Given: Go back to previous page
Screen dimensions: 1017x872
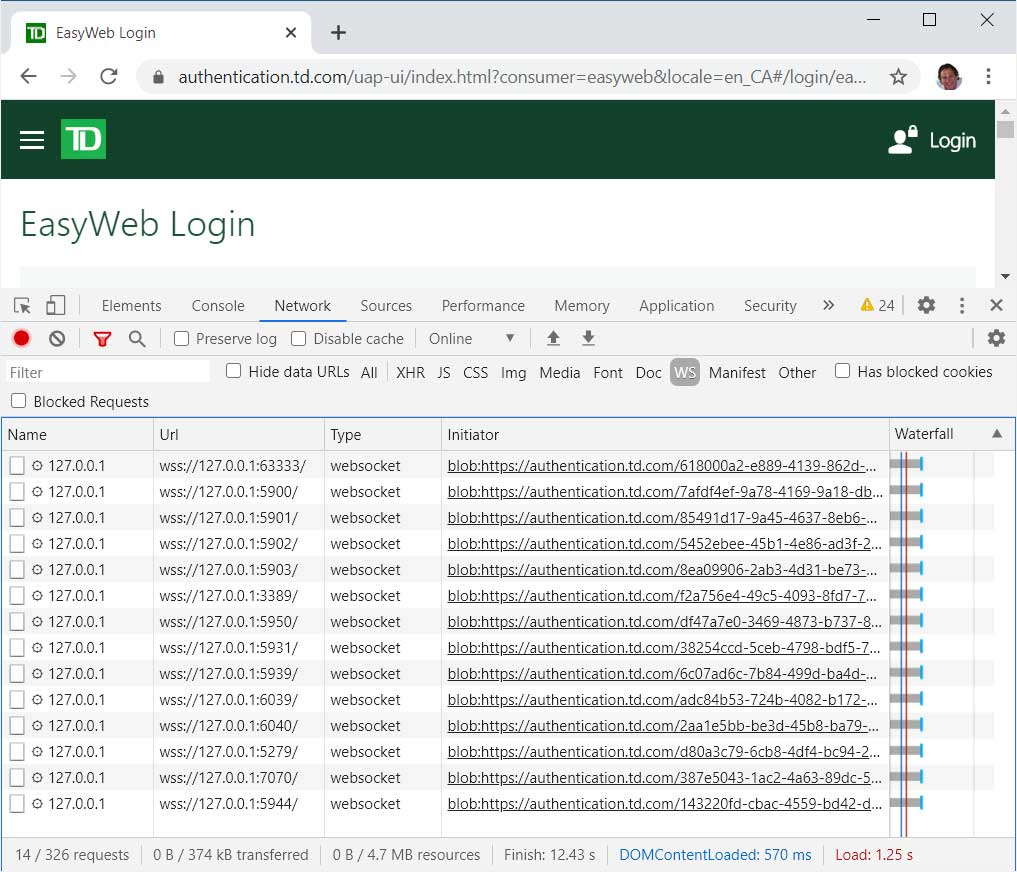Looking at the screenshot, I should click(x=29, y=77).
